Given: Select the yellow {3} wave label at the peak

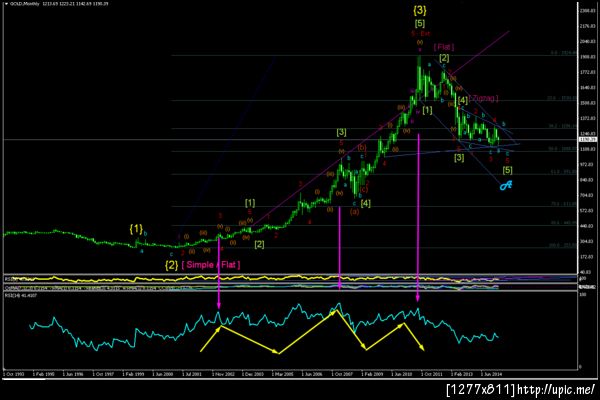Looking at the screenshot, I should (420, 10).
